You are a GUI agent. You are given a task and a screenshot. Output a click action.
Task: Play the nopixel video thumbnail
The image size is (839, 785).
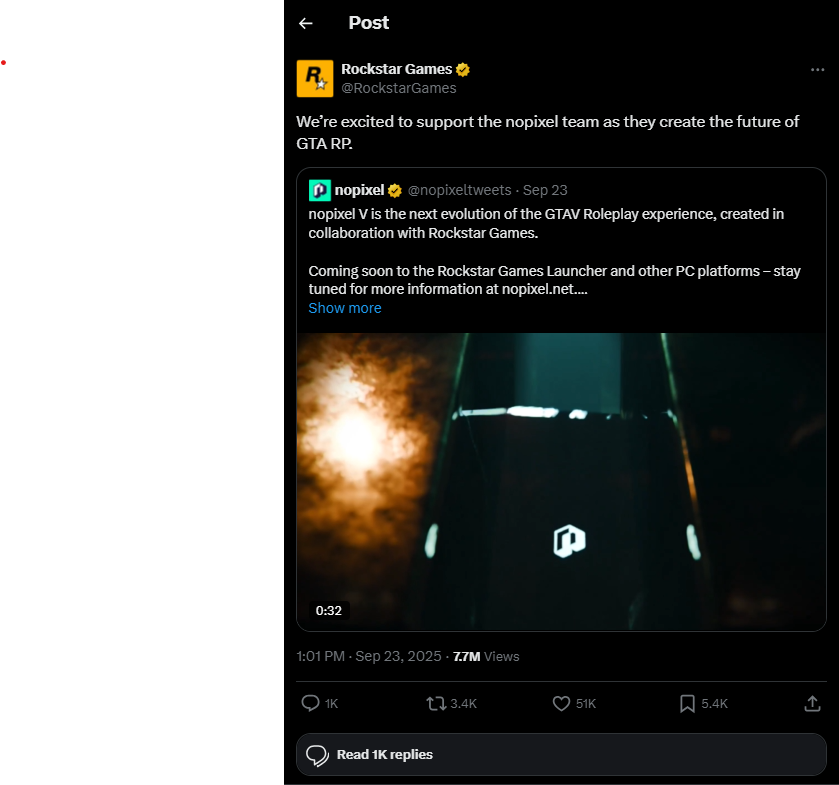click(561, 481)
